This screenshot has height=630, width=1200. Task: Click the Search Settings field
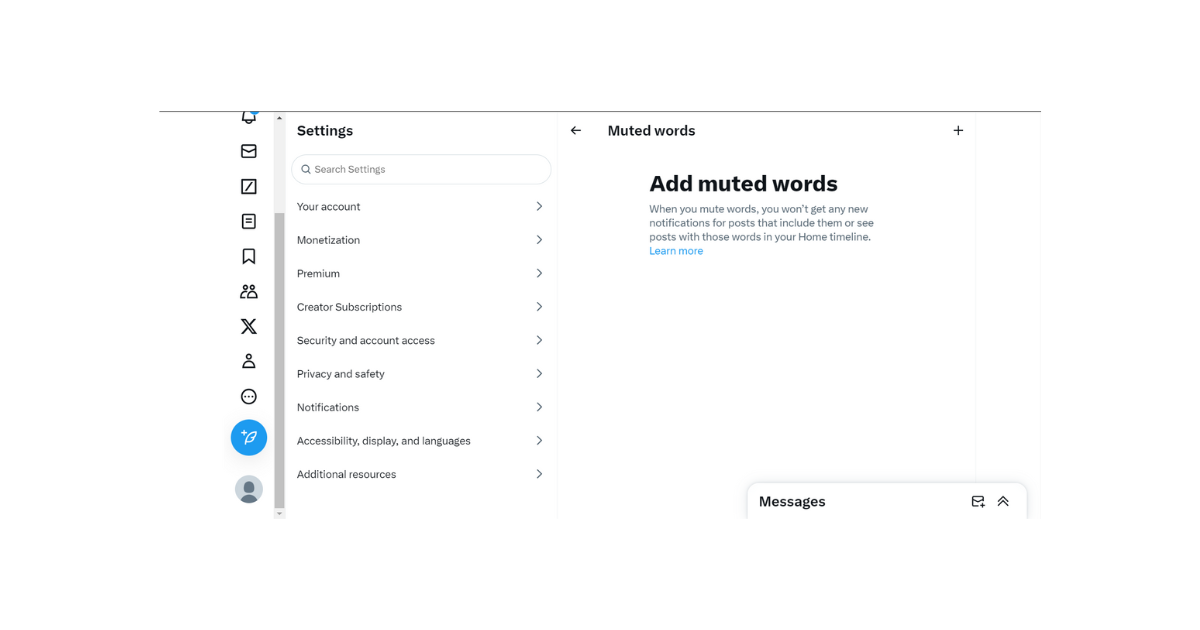(x=421, y=170)
